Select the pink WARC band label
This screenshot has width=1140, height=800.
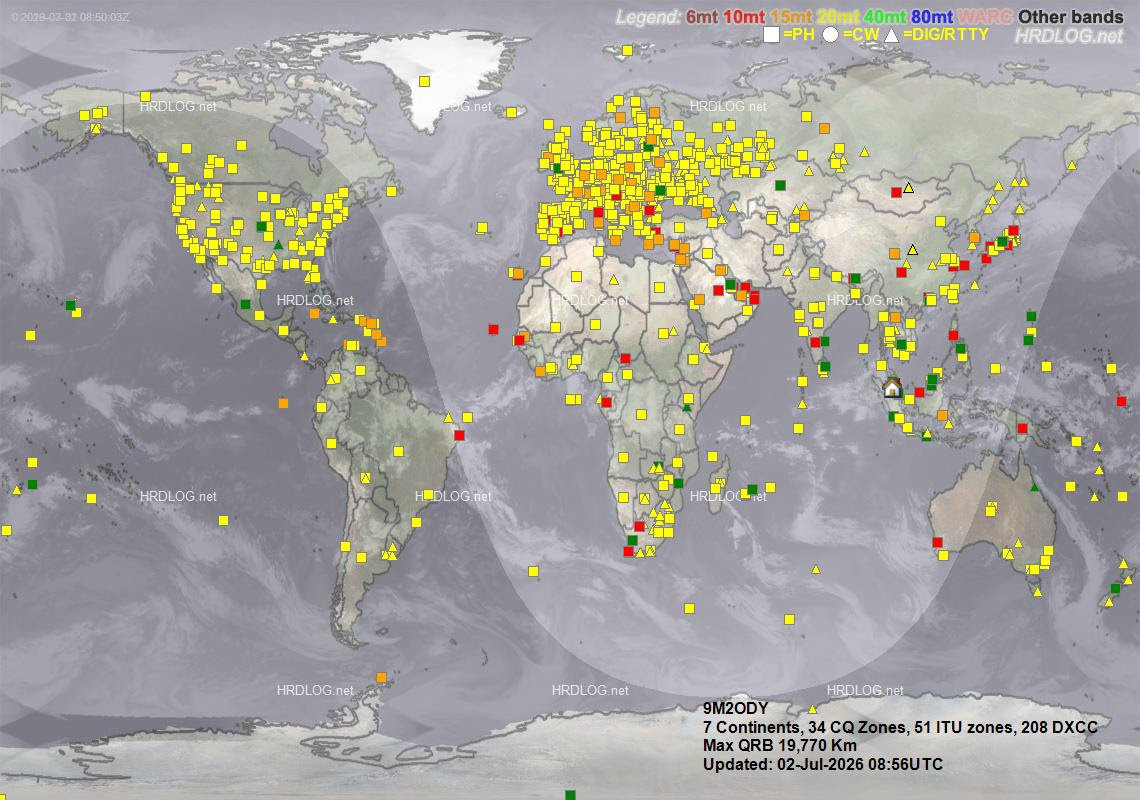986,17
